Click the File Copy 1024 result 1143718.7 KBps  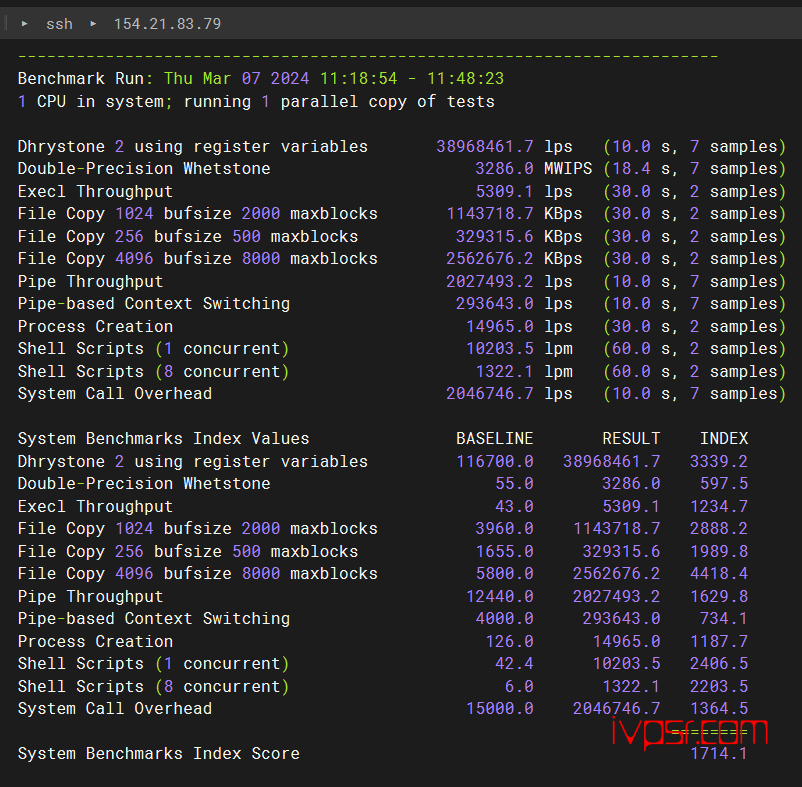pos(515,214)
